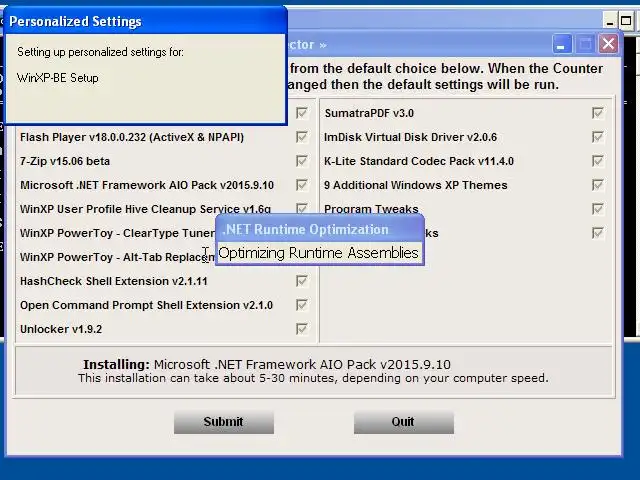
Task: Click 'Open Command Prompt Shell Extension v2.1.0' label
Action: click(147, 305)
